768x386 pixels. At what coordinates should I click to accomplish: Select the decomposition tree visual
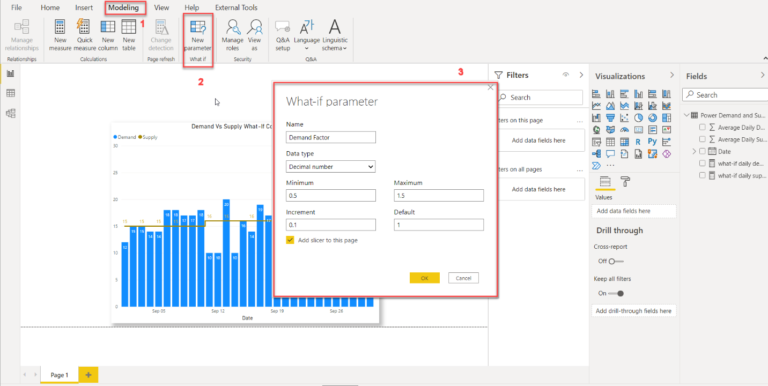click(x=597, y=154)
